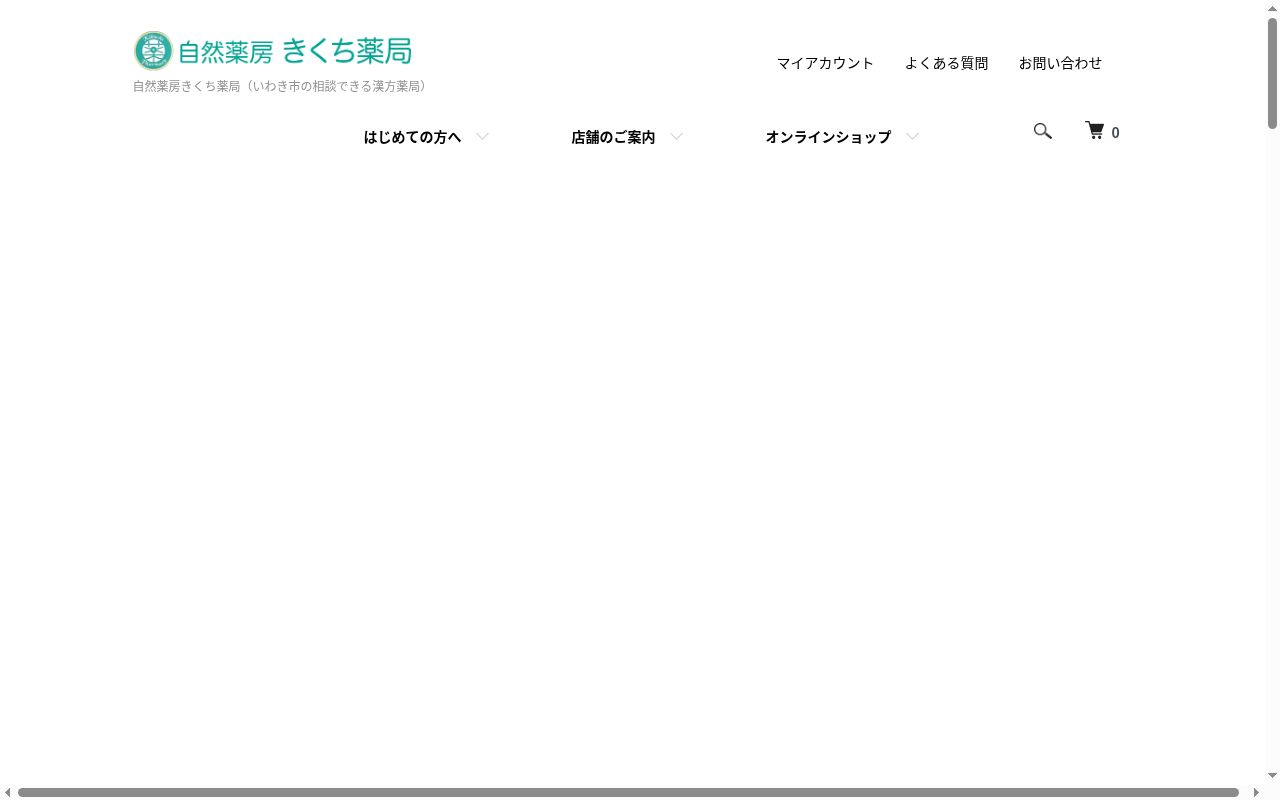Expand the はじめての方へ chevron
This screenshot has height=800, width=1280.
pyautogui.click(x=482, y=137)
